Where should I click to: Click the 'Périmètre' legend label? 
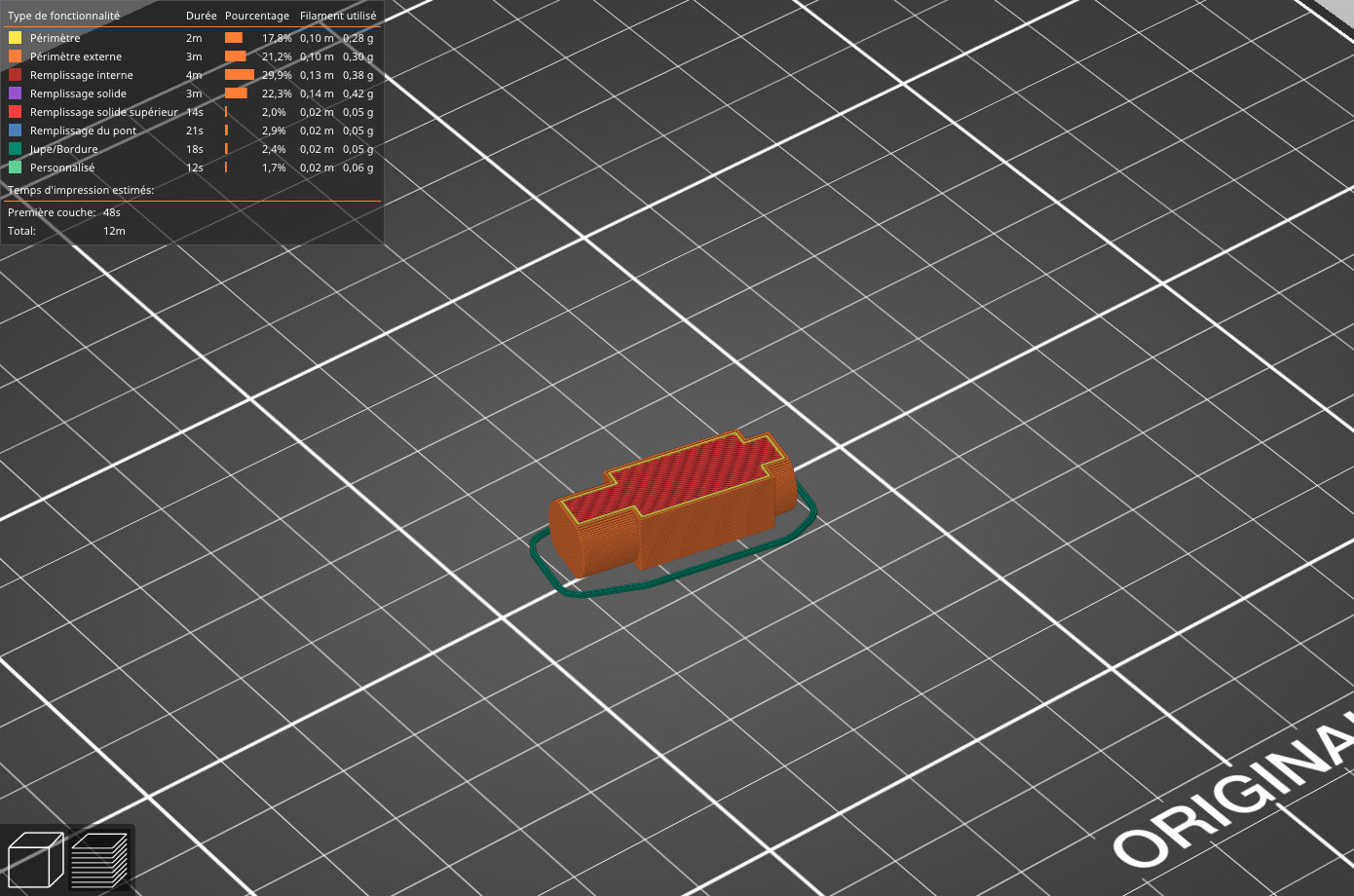tap(56, 38)
